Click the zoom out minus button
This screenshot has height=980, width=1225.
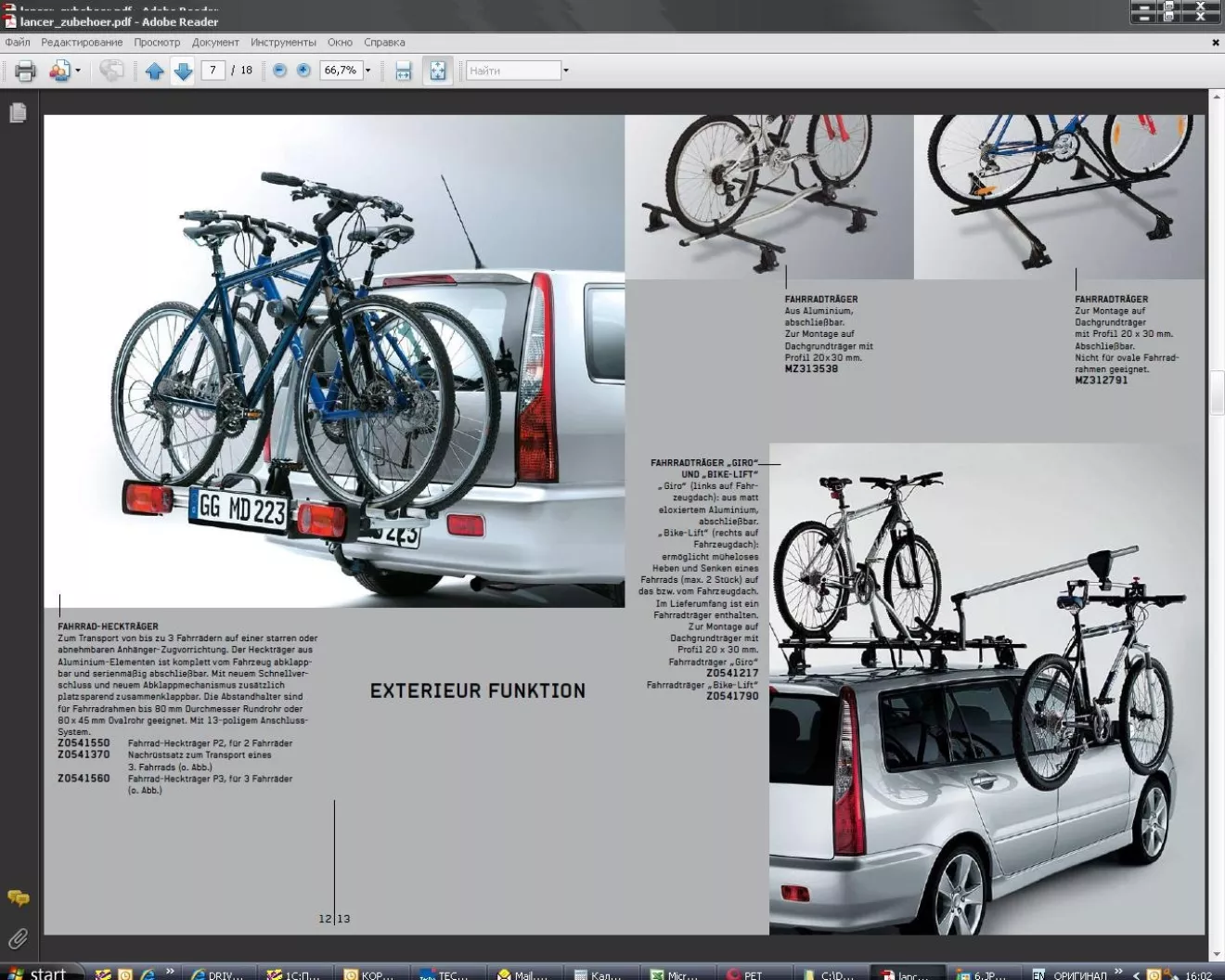tap(279, 71)
